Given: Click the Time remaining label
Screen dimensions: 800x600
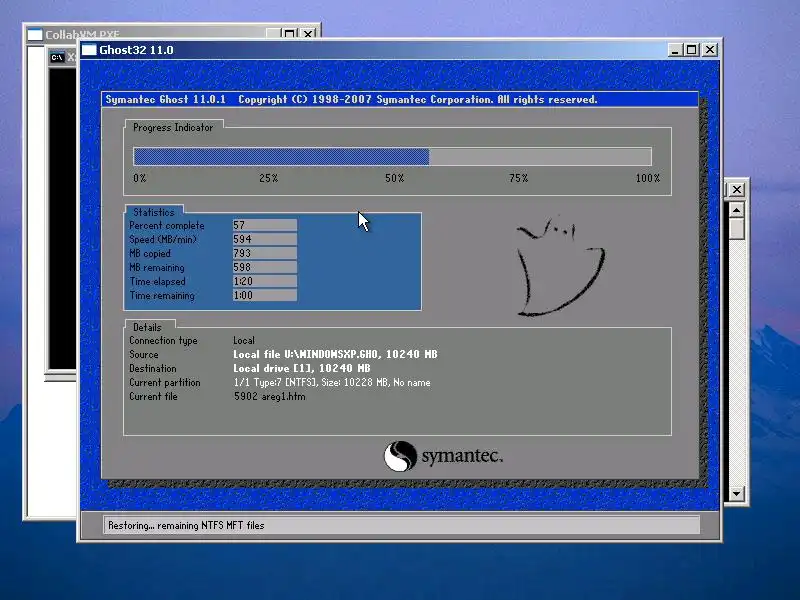Looking at the screenshot, I should coord(162,295).
